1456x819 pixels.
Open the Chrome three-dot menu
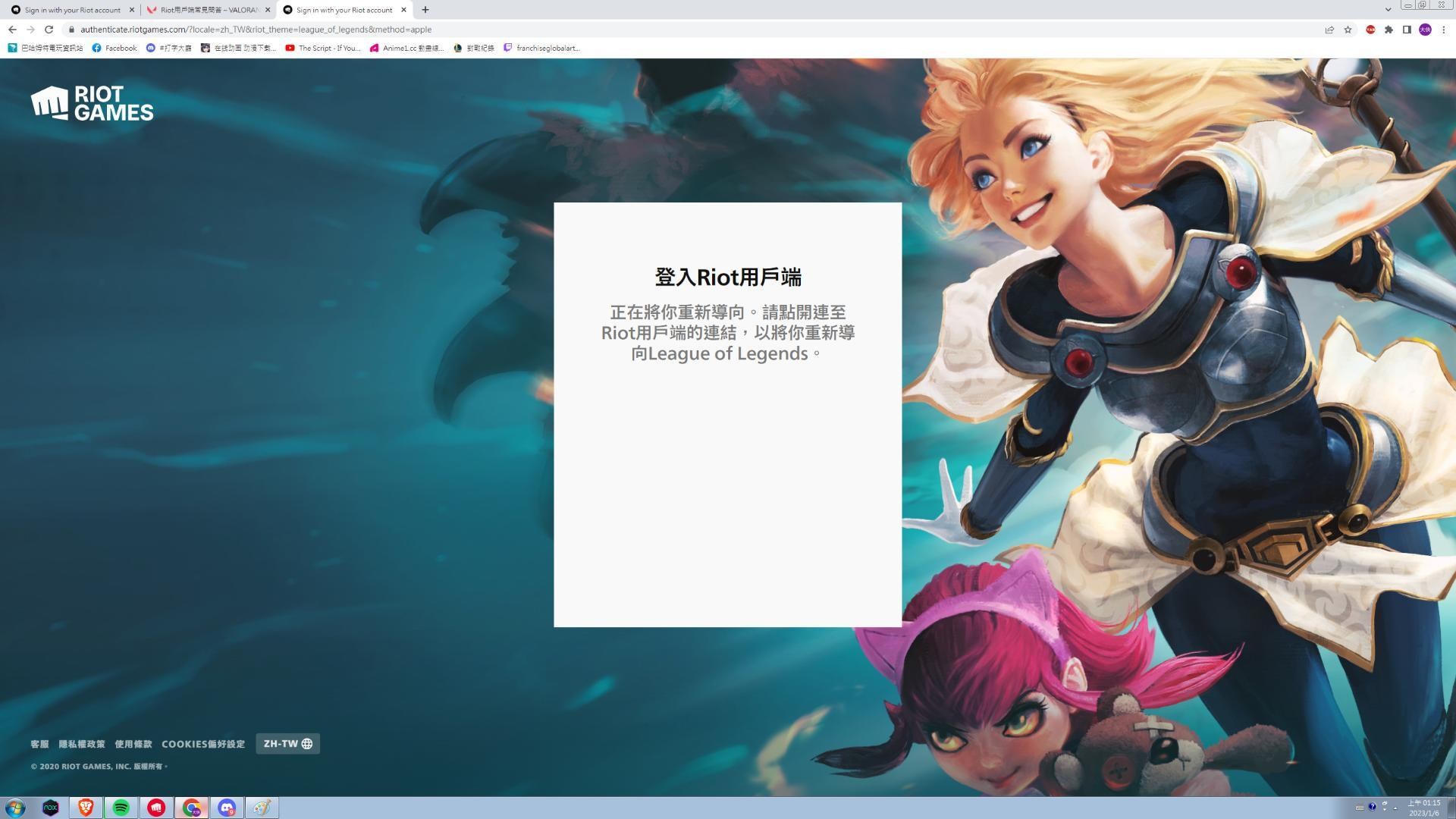[x=1443, y=30]
